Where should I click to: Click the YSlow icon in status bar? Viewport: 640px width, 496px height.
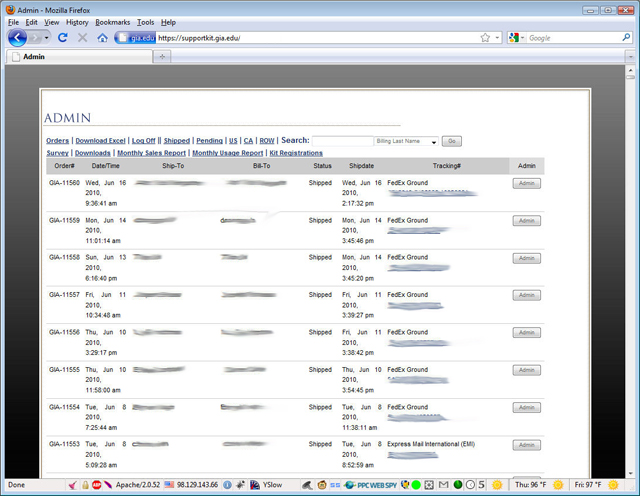255,485
